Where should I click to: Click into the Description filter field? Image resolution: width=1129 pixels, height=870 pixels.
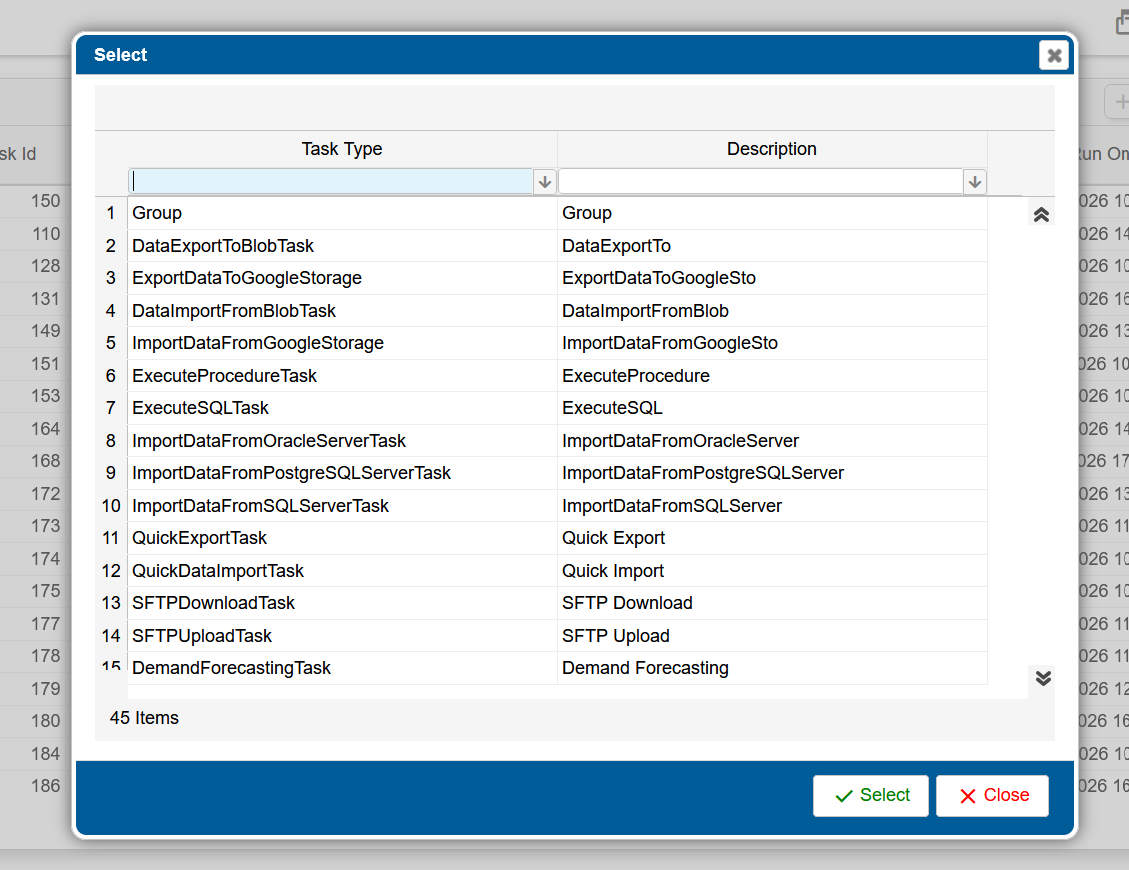coord(760,182)
